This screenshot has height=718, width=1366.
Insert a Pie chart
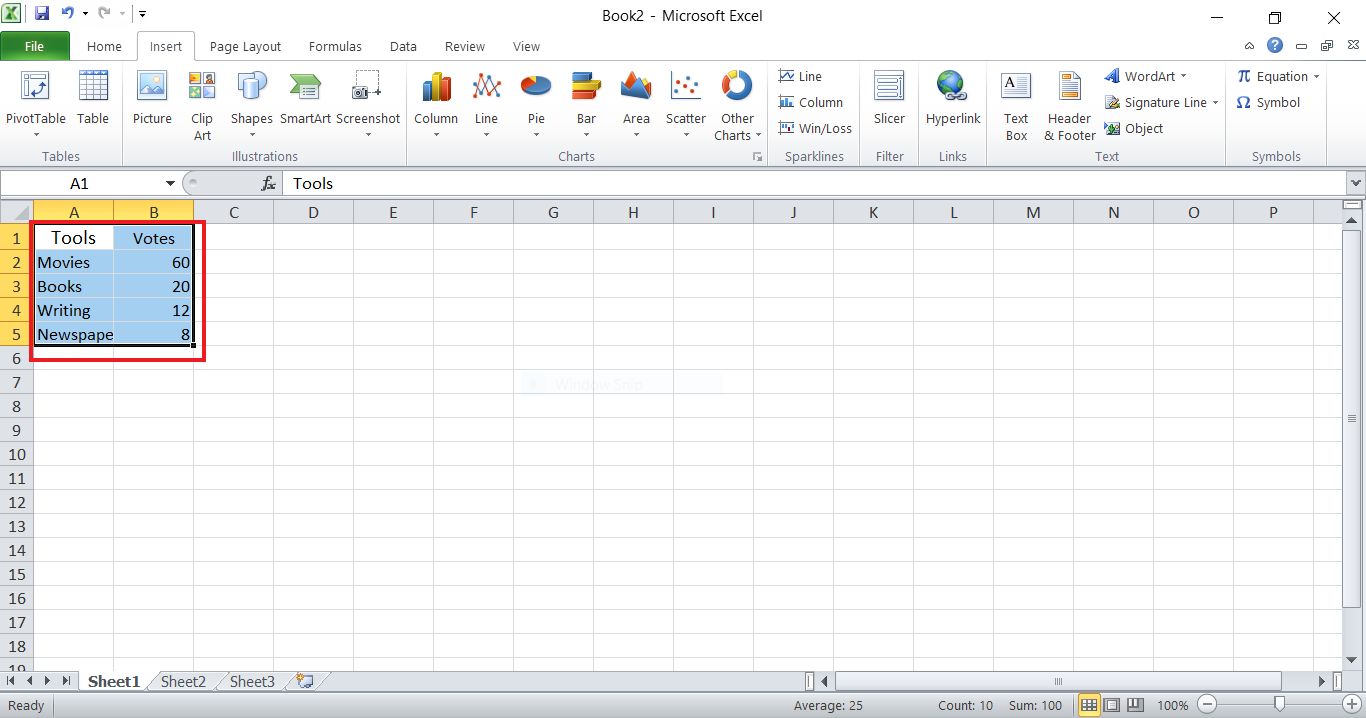(x=536, y=105)
